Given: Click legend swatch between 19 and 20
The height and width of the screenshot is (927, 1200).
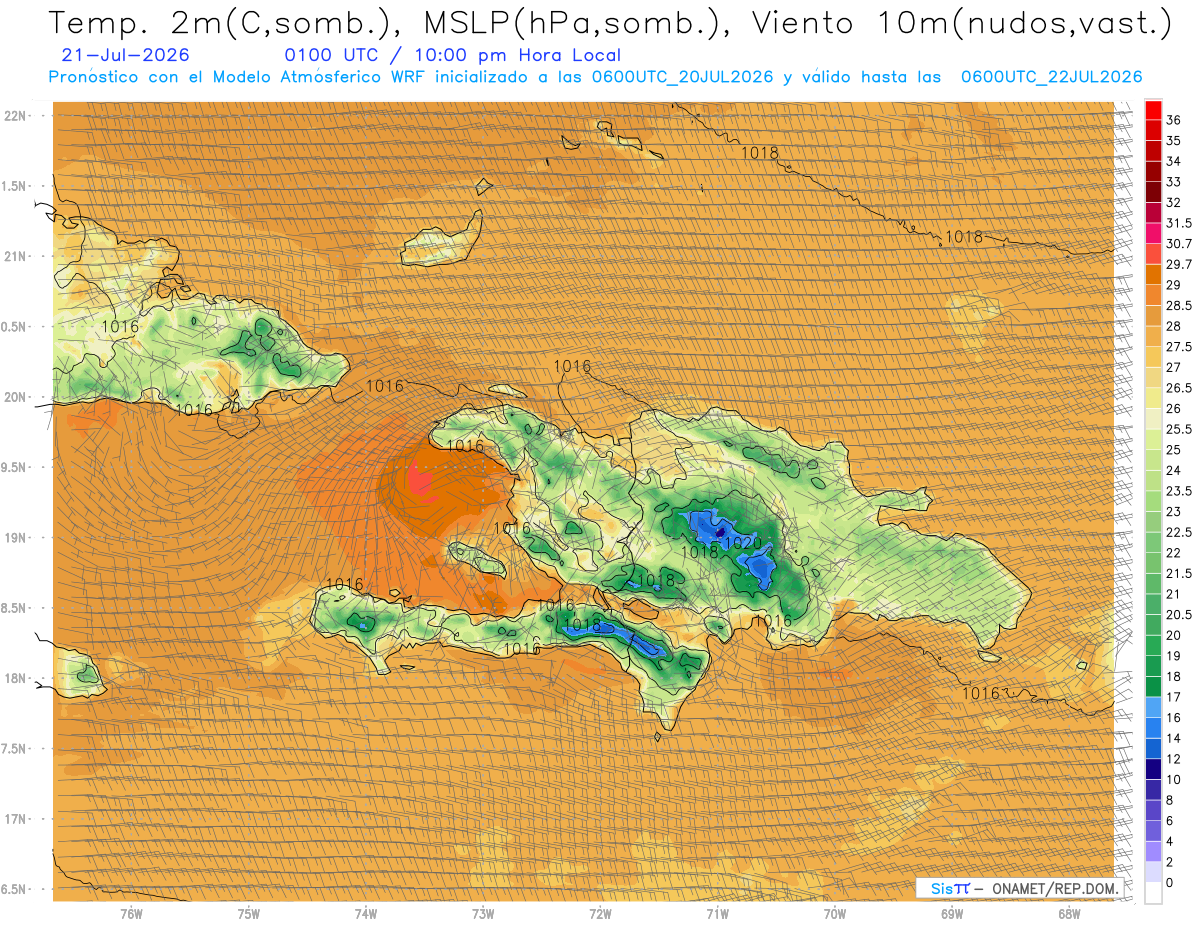Looking at the screenshot, I should click(1153, 645).
